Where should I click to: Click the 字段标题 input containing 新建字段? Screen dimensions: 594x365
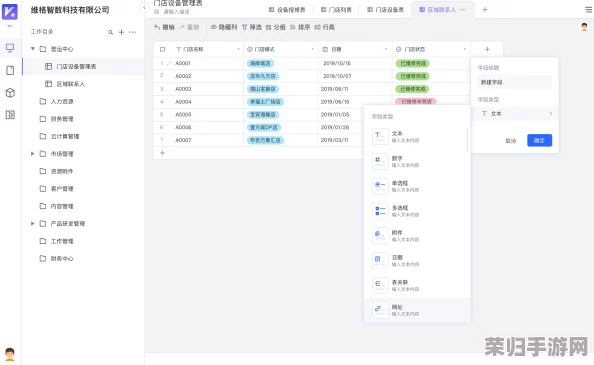point(514,82)
